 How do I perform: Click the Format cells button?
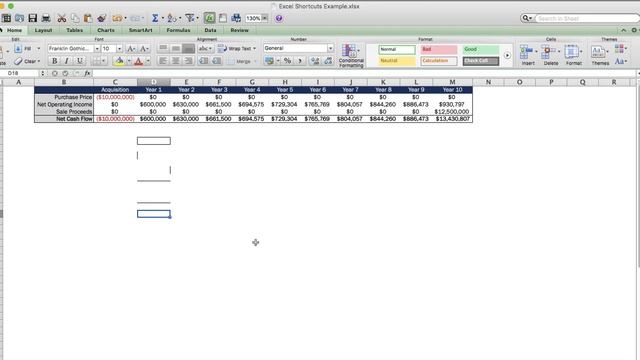click(573, 55)
